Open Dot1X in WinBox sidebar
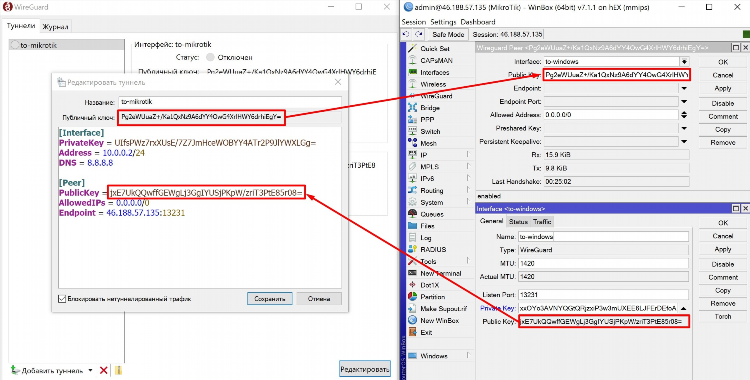The image size is (750, 380). point(429,285)
